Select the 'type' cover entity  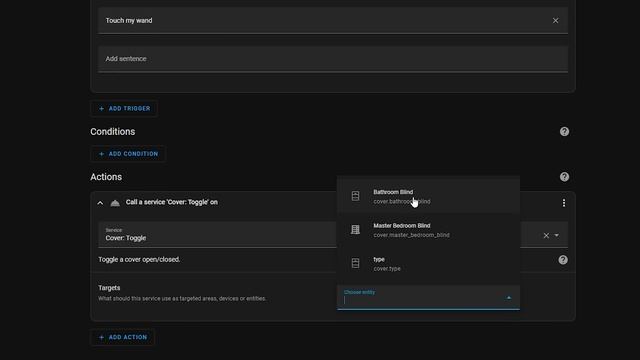tap(428, 264)
